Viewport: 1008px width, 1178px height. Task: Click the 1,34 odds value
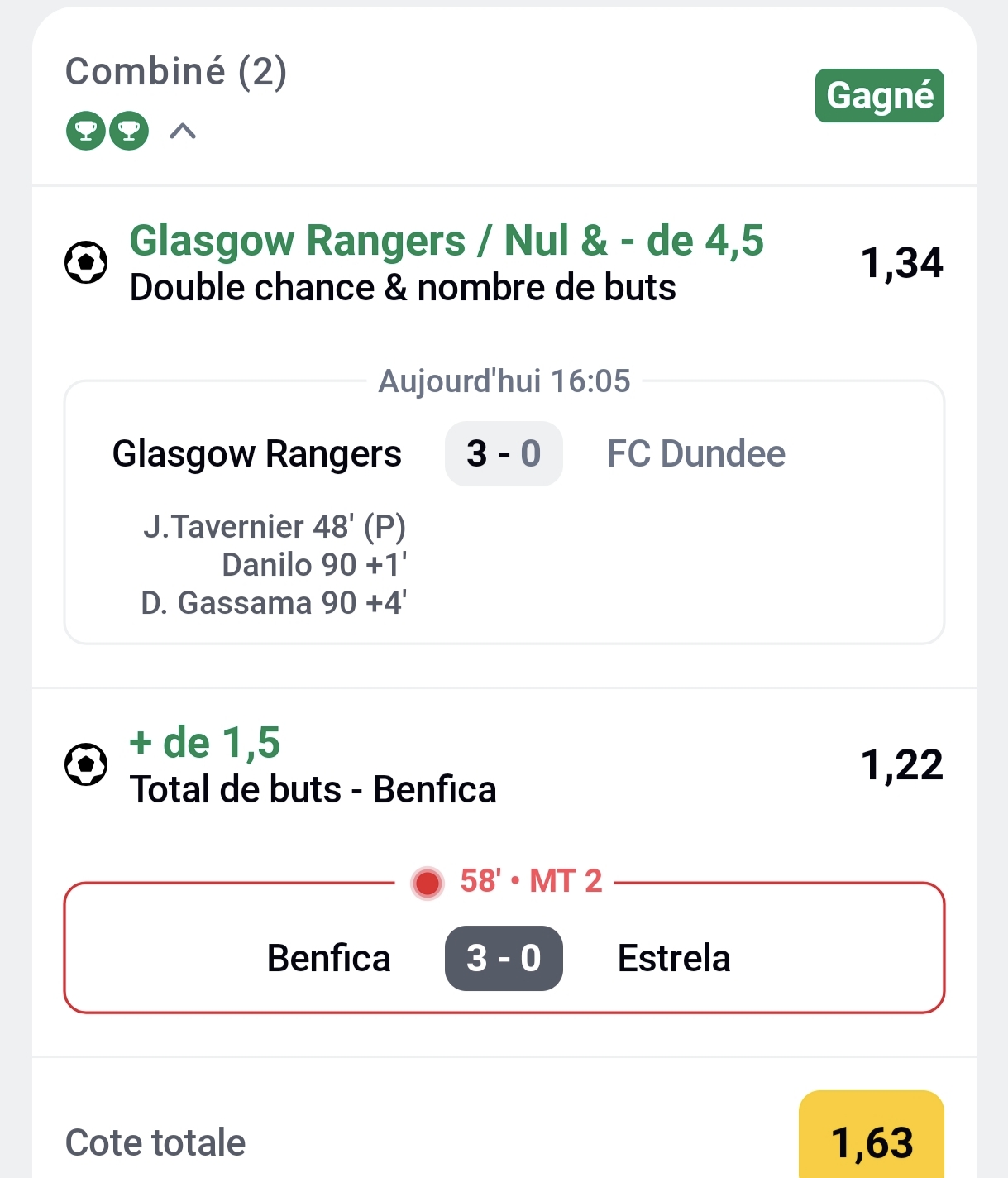[901, 263]
